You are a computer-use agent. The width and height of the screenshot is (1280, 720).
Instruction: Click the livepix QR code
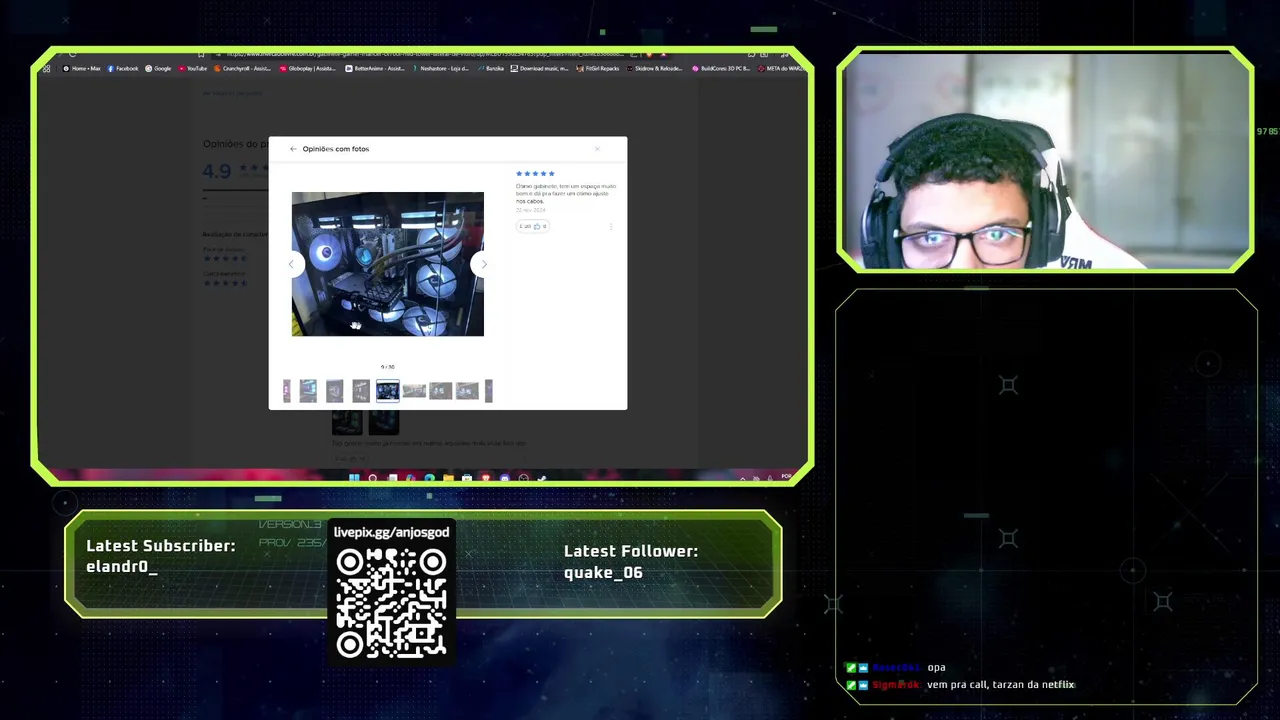pos(391,603)
